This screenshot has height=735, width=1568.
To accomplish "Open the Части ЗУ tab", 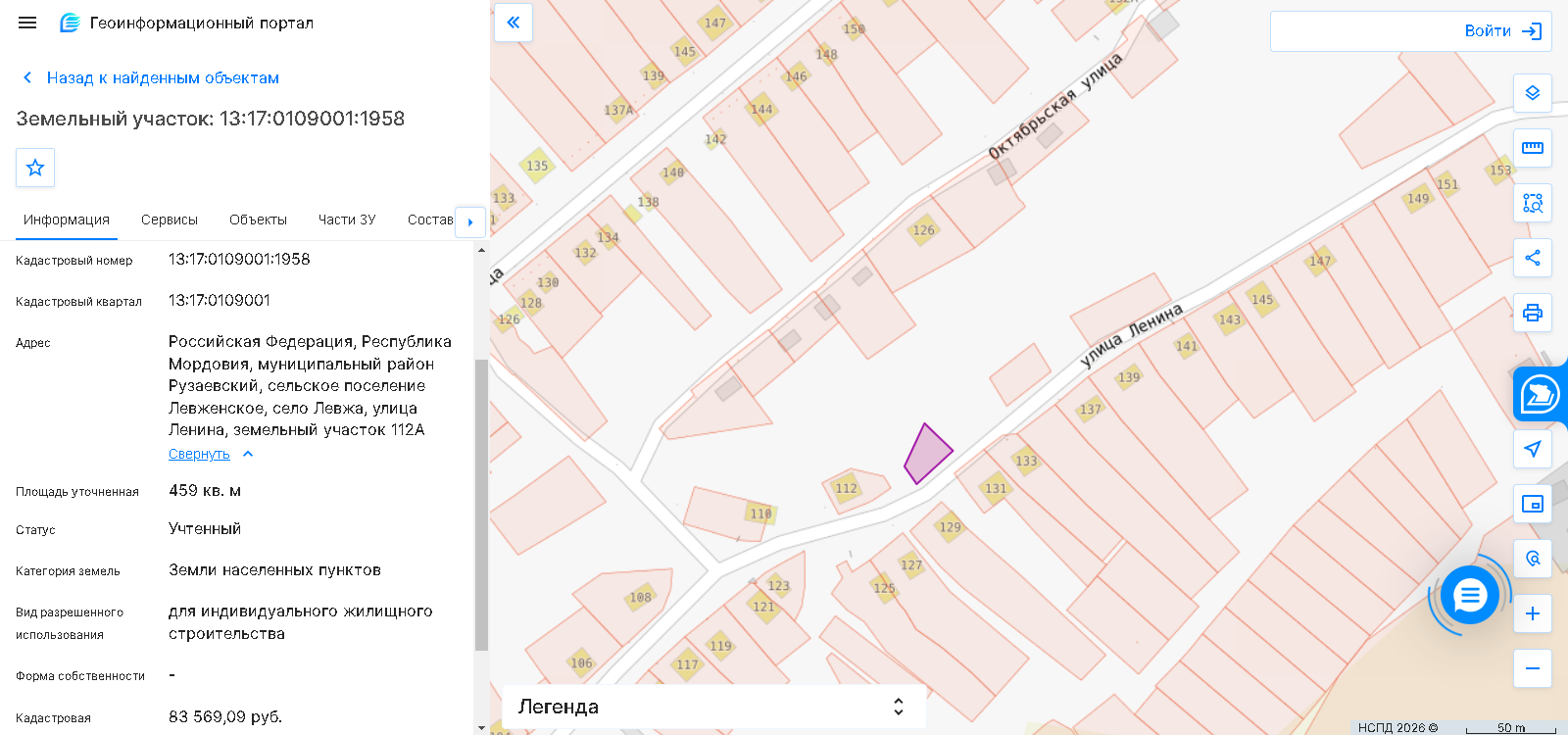I will tap(347, 220).
